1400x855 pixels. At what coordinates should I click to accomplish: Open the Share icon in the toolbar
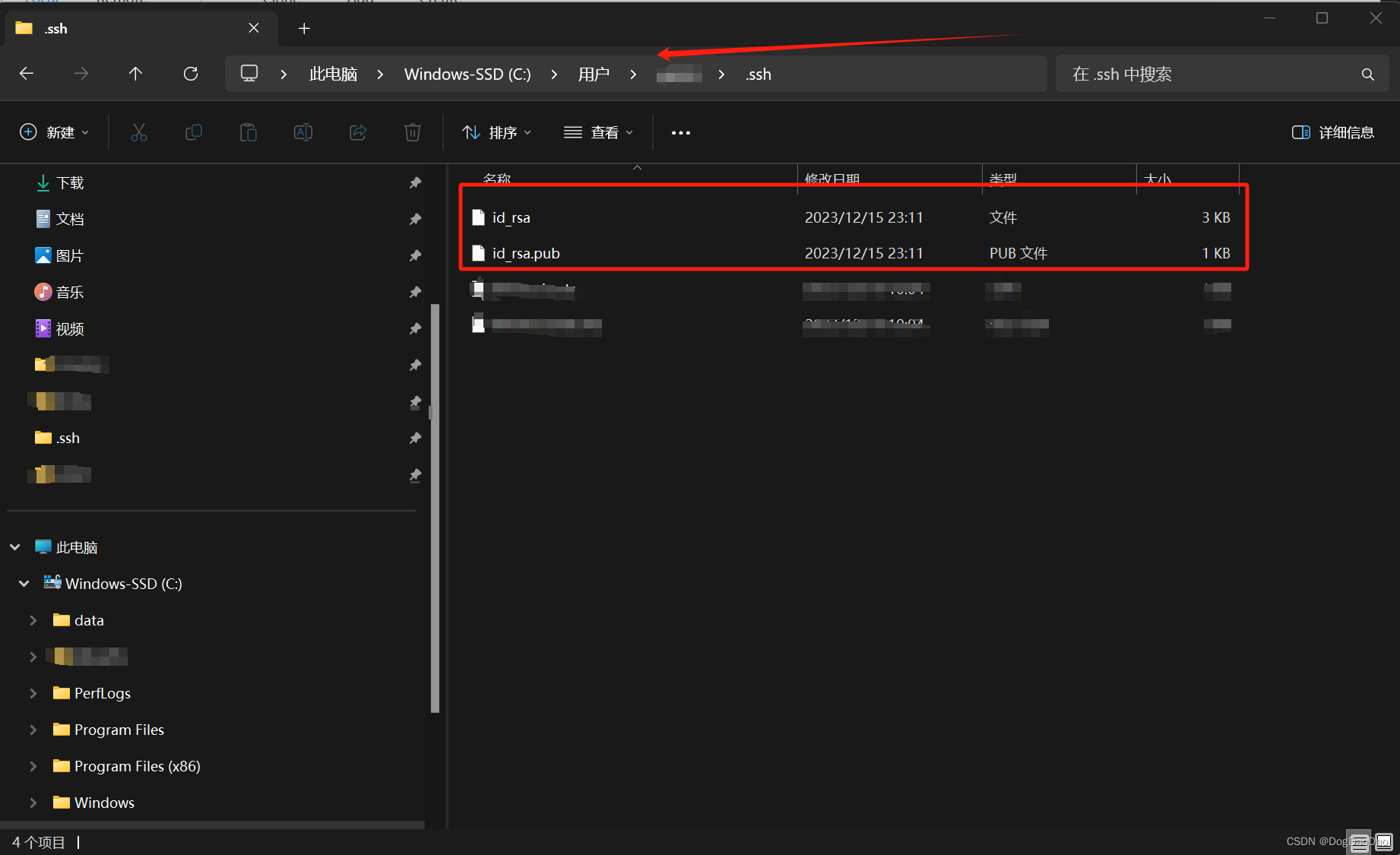tap(357, 131)
